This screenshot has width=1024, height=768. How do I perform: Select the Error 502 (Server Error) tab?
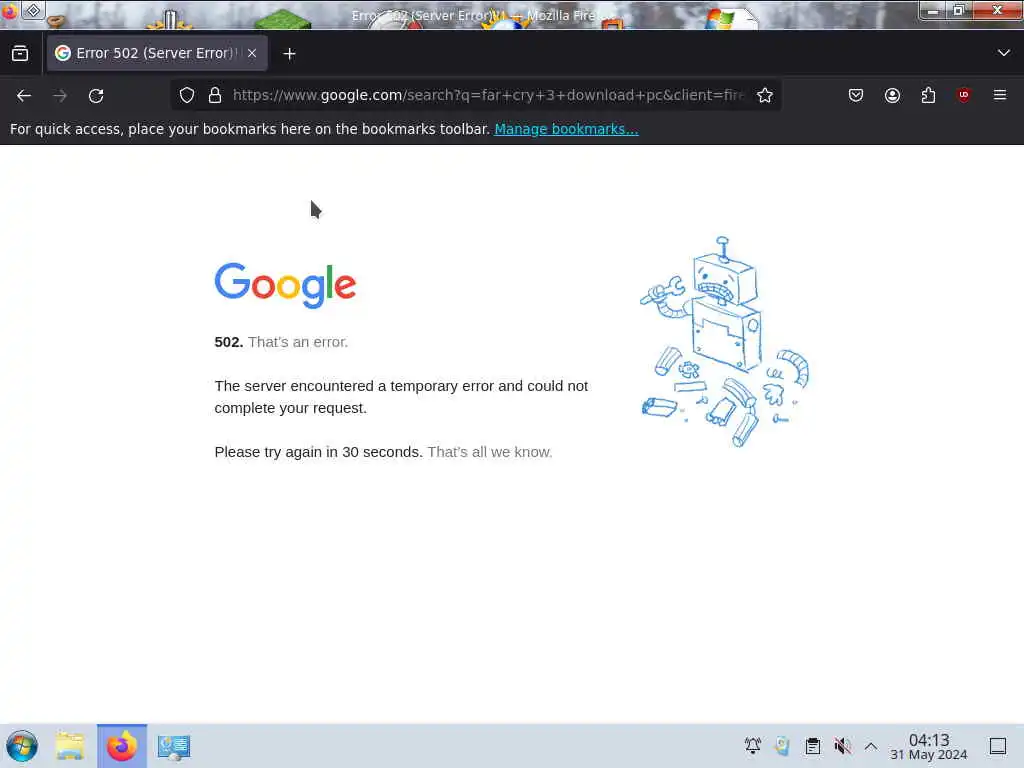[157, 53]
